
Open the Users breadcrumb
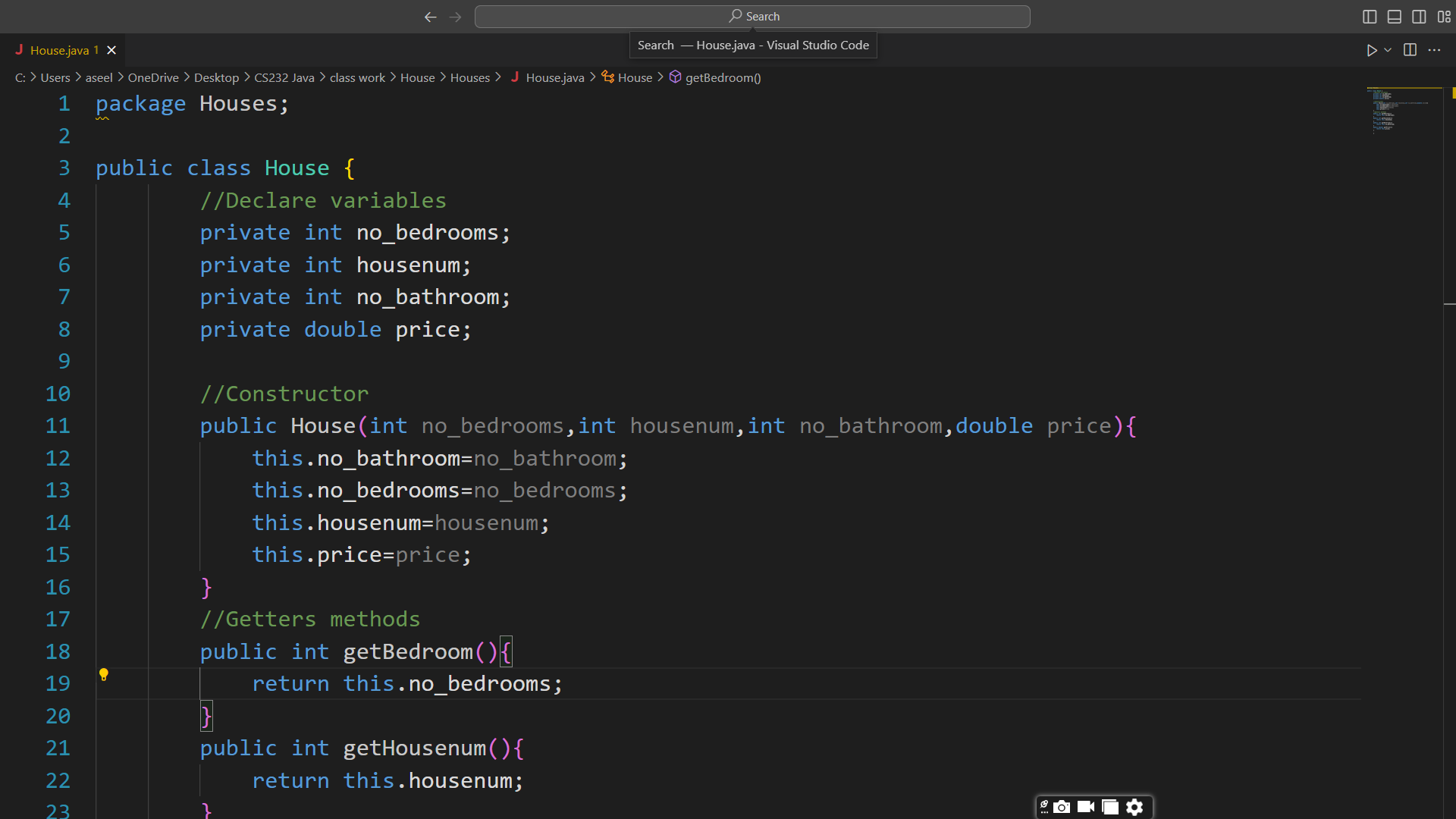point(55,77)
